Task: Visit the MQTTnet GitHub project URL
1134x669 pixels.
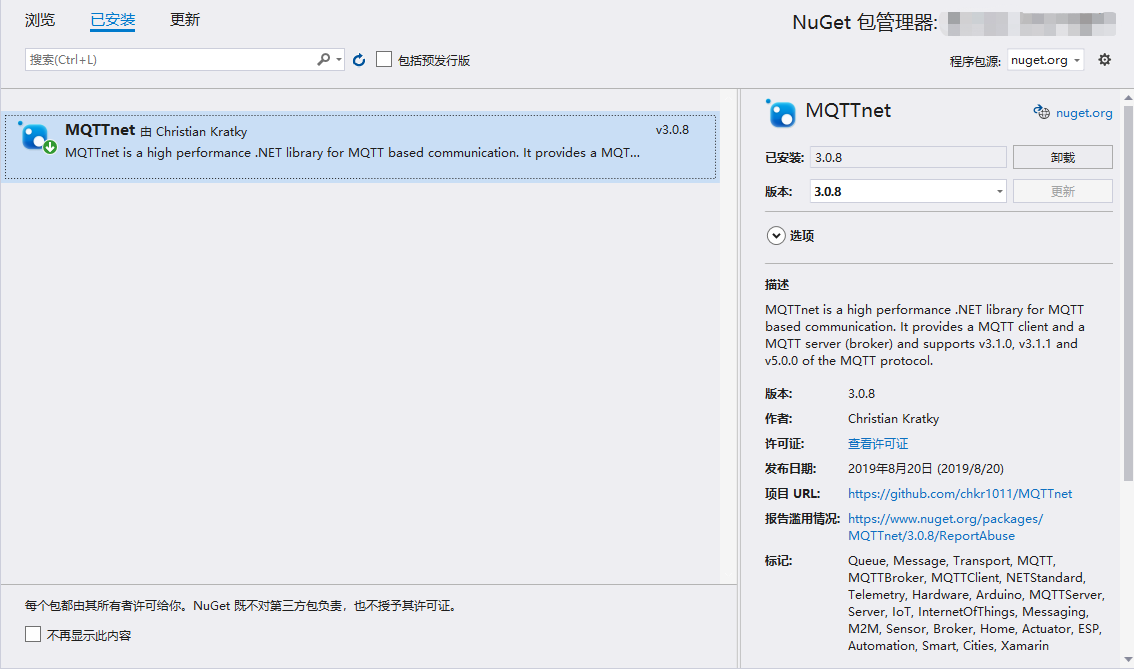Action: tap(959, 493)
